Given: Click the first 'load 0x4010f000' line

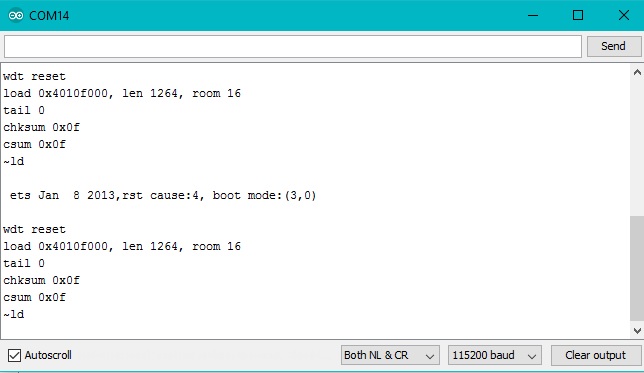Looking at the screenshot, I should 122,94.
